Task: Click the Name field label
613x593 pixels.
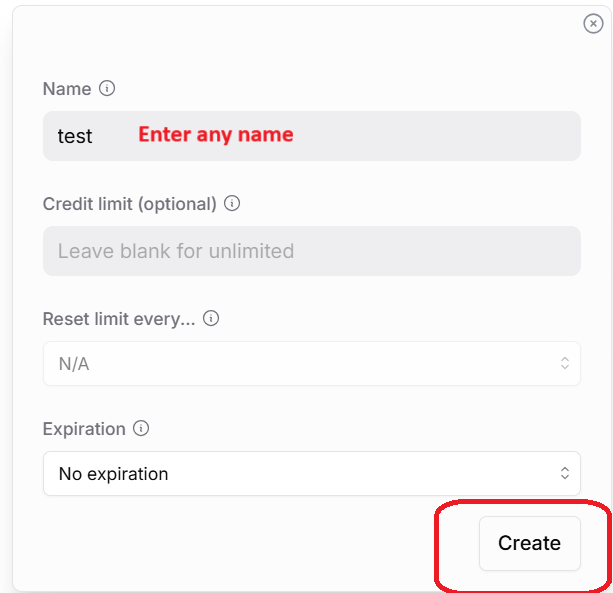Action: [x=67, y=89]
